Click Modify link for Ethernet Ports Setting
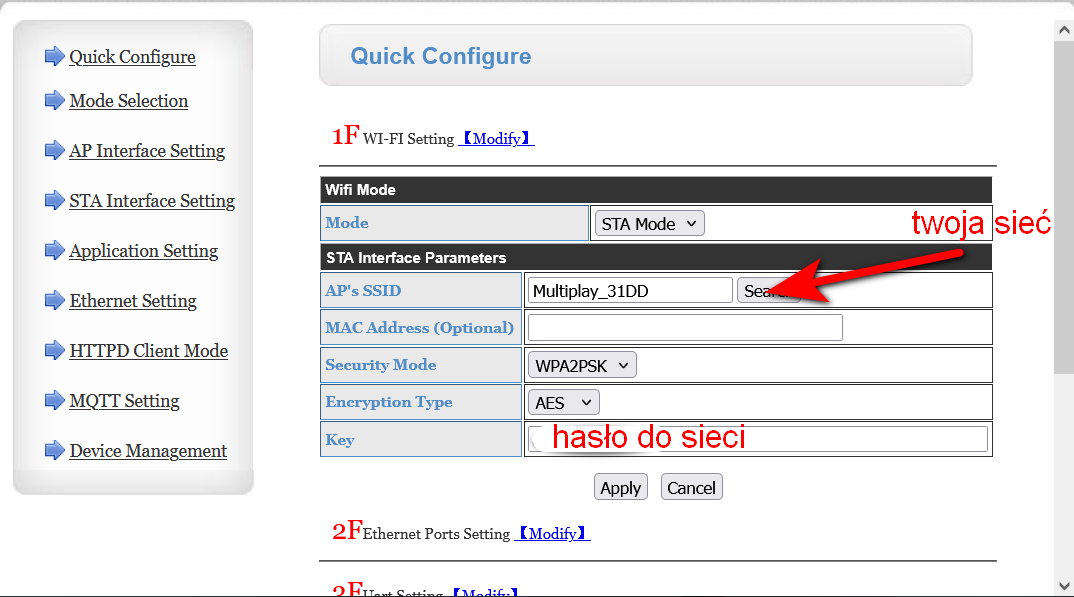Image resolution: width=1074 pixels, height=597 pixels. [552, 534]
